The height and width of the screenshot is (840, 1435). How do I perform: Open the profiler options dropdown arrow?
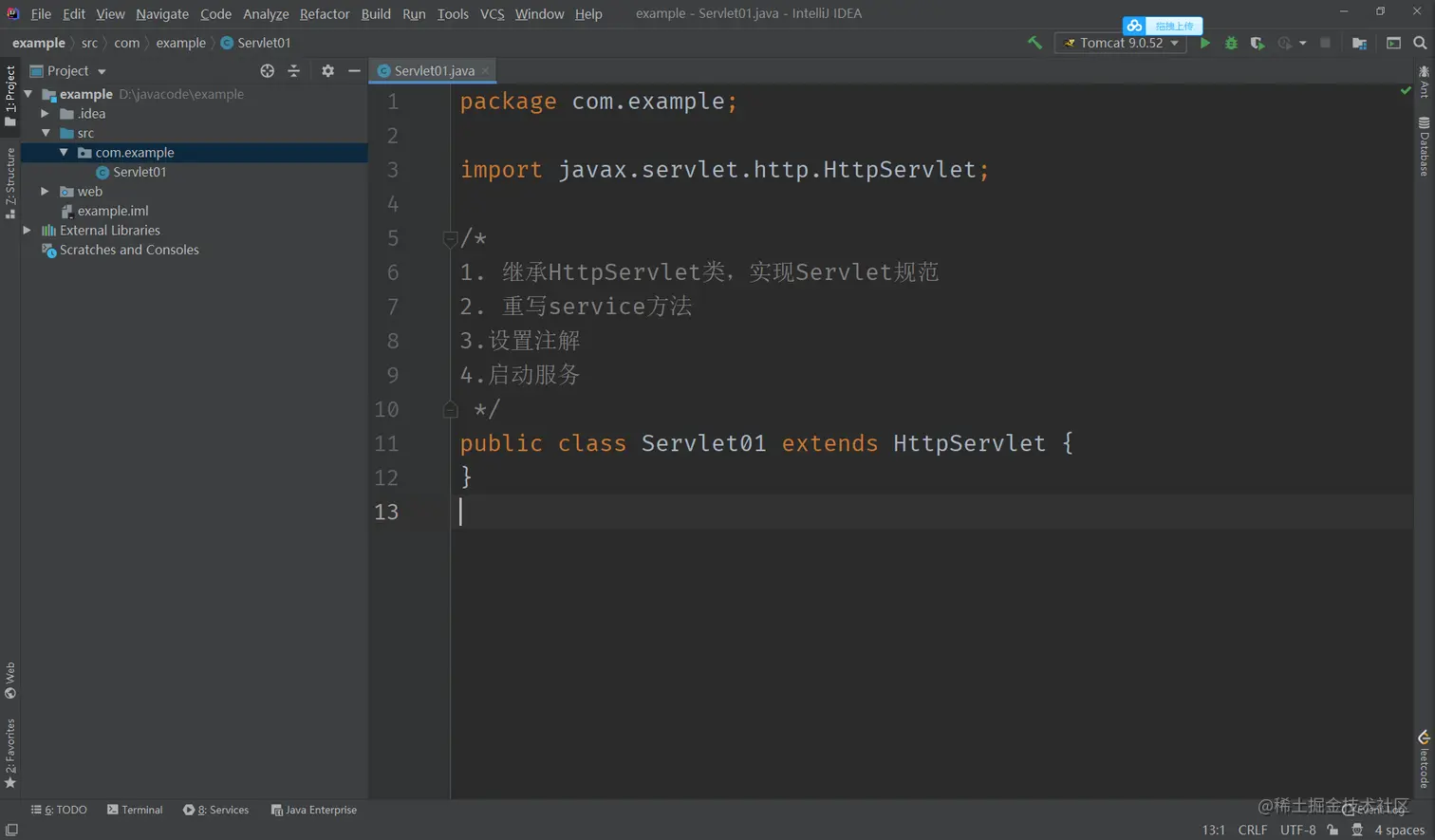tap(1303, 43)
